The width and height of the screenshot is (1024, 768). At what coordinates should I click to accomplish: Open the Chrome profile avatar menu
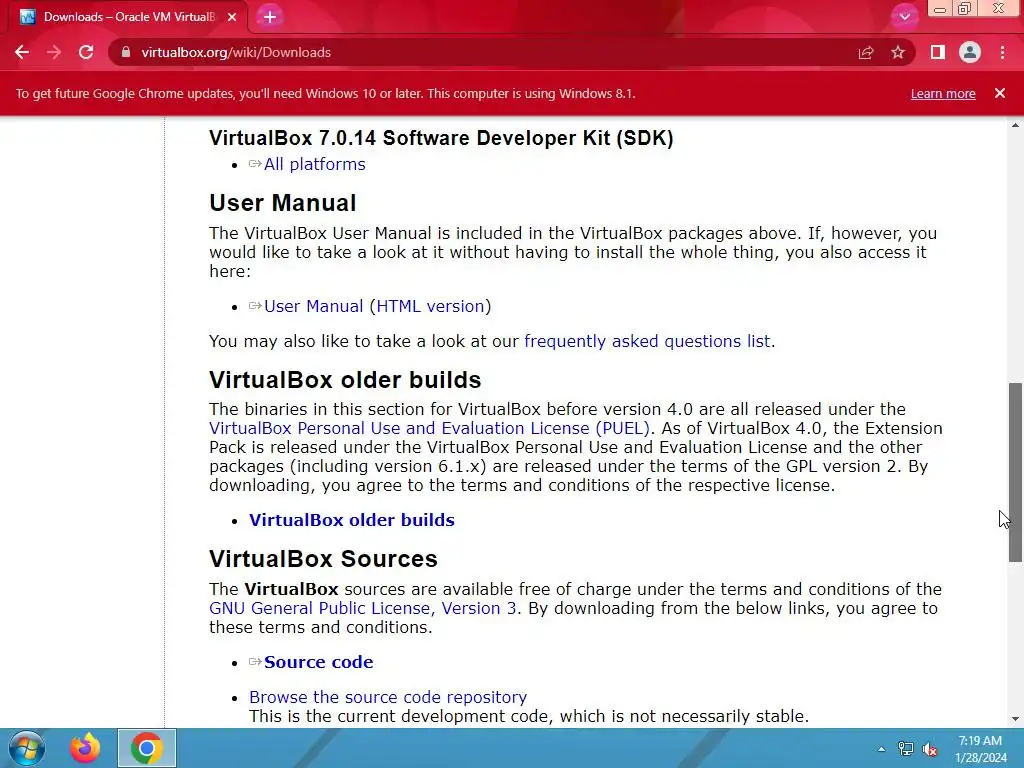[970, 52]
